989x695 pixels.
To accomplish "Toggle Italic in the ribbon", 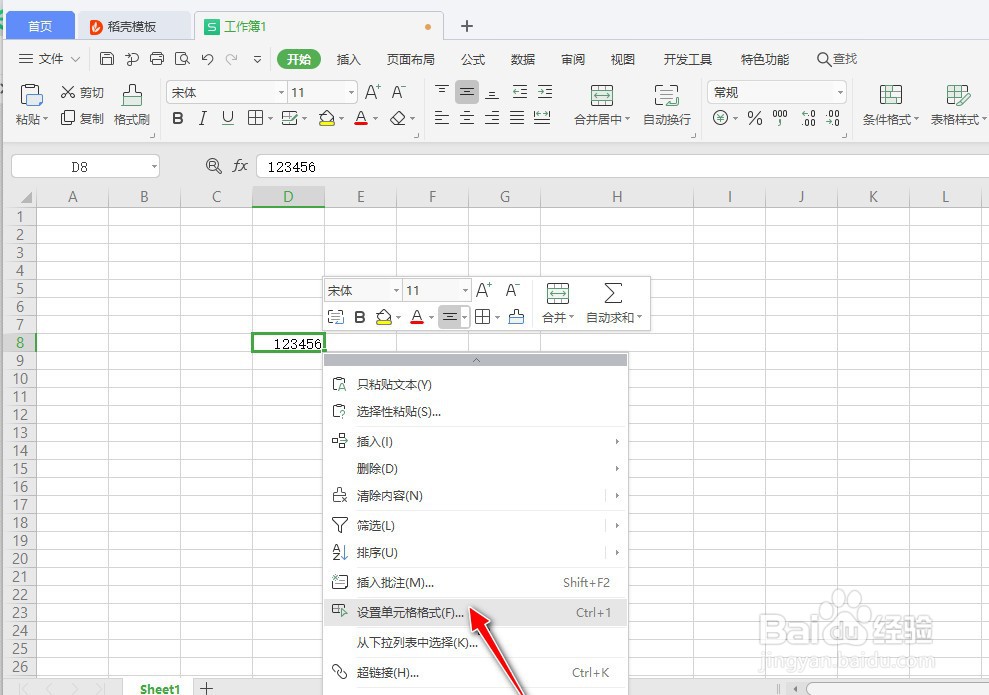I will pyautogui.click(x=202, y=118).
